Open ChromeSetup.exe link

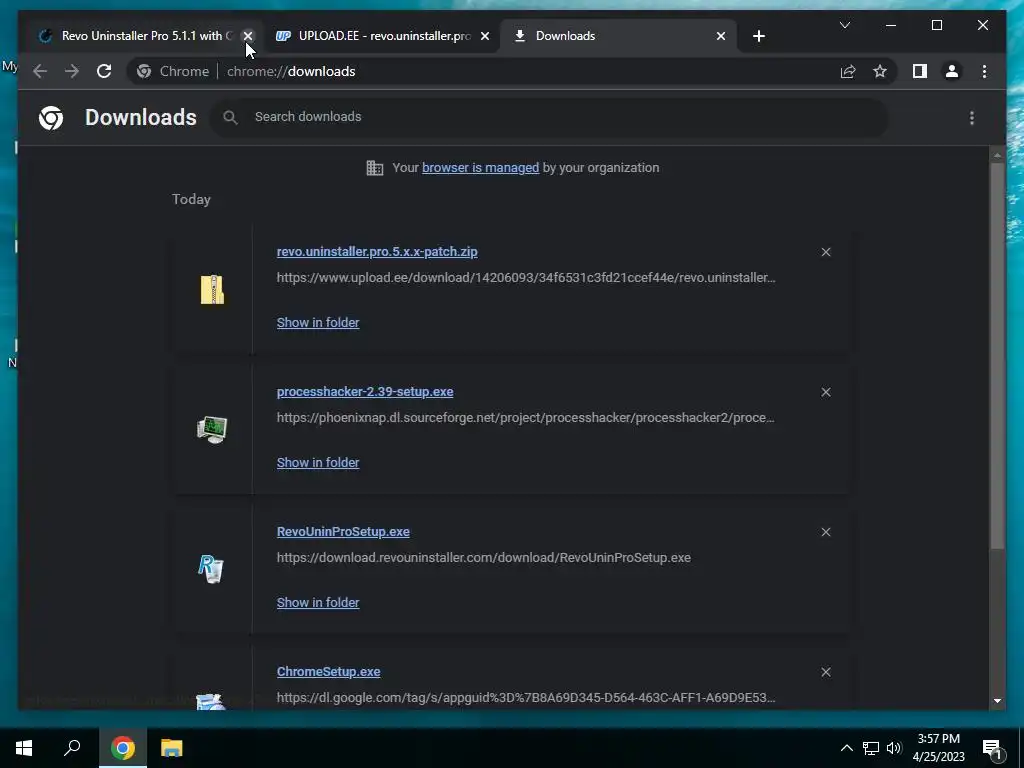coord(328,671)
